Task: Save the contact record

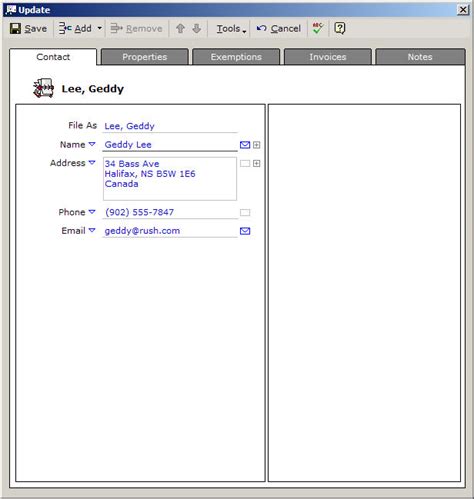Action: [28, 29]
